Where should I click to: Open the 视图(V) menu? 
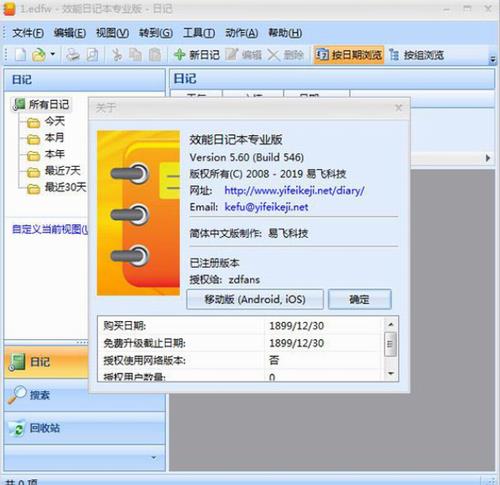coord(112,33)
